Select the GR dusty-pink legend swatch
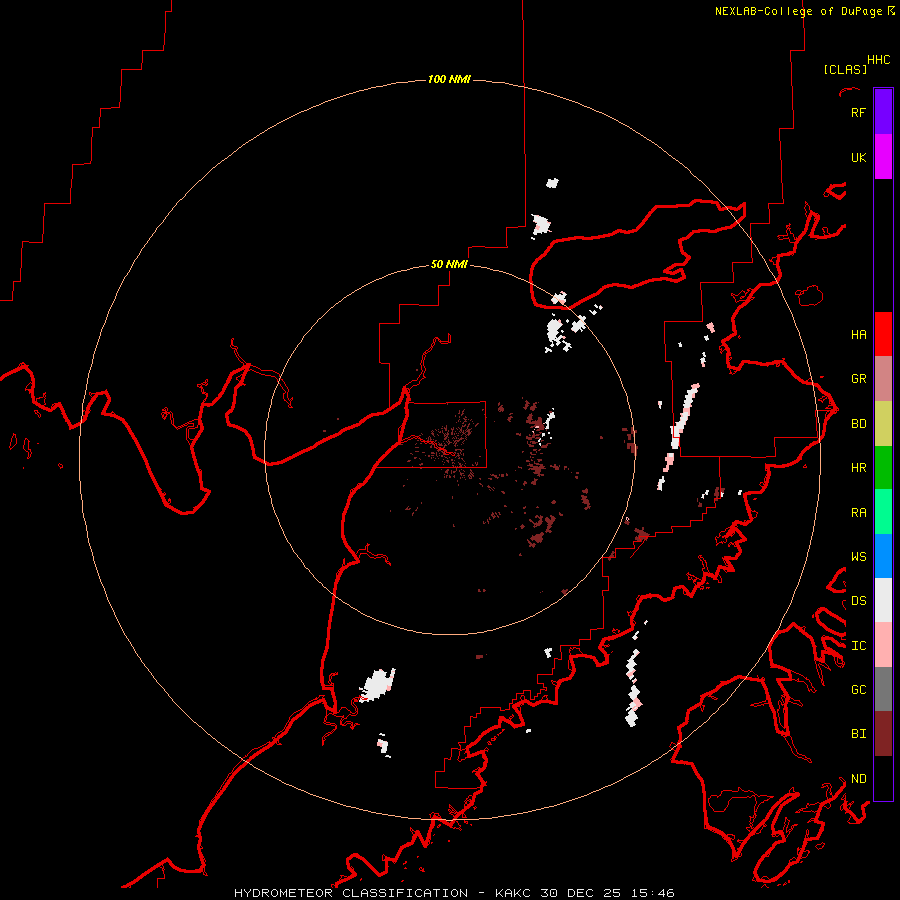Viewport: 900px width, 900px height. (883, 379)
